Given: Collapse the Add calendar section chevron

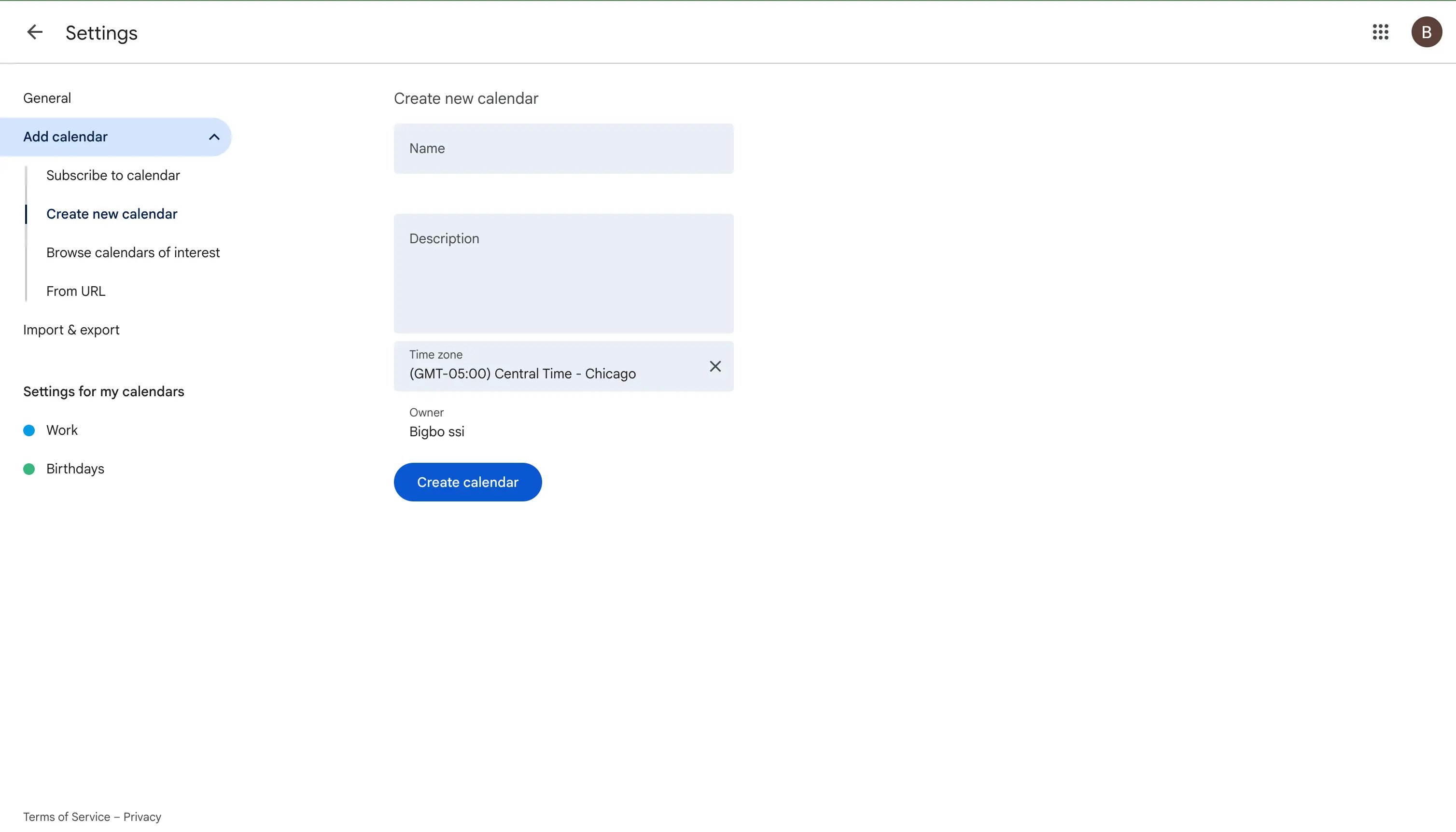Looking at the screenshot, I should (214, 137).
